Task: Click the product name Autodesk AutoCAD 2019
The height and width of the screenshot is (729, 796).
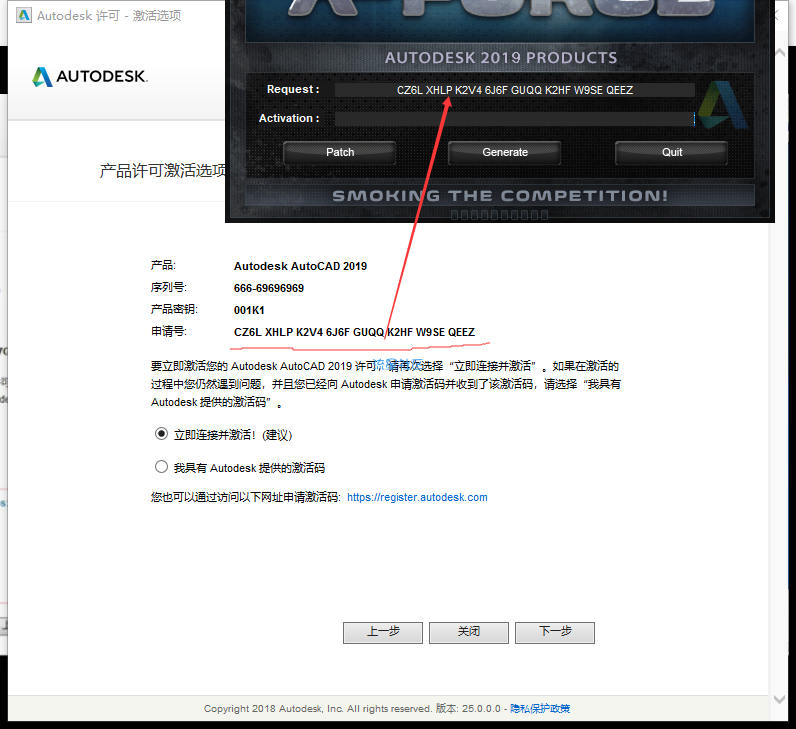Action: click(300, 266)
